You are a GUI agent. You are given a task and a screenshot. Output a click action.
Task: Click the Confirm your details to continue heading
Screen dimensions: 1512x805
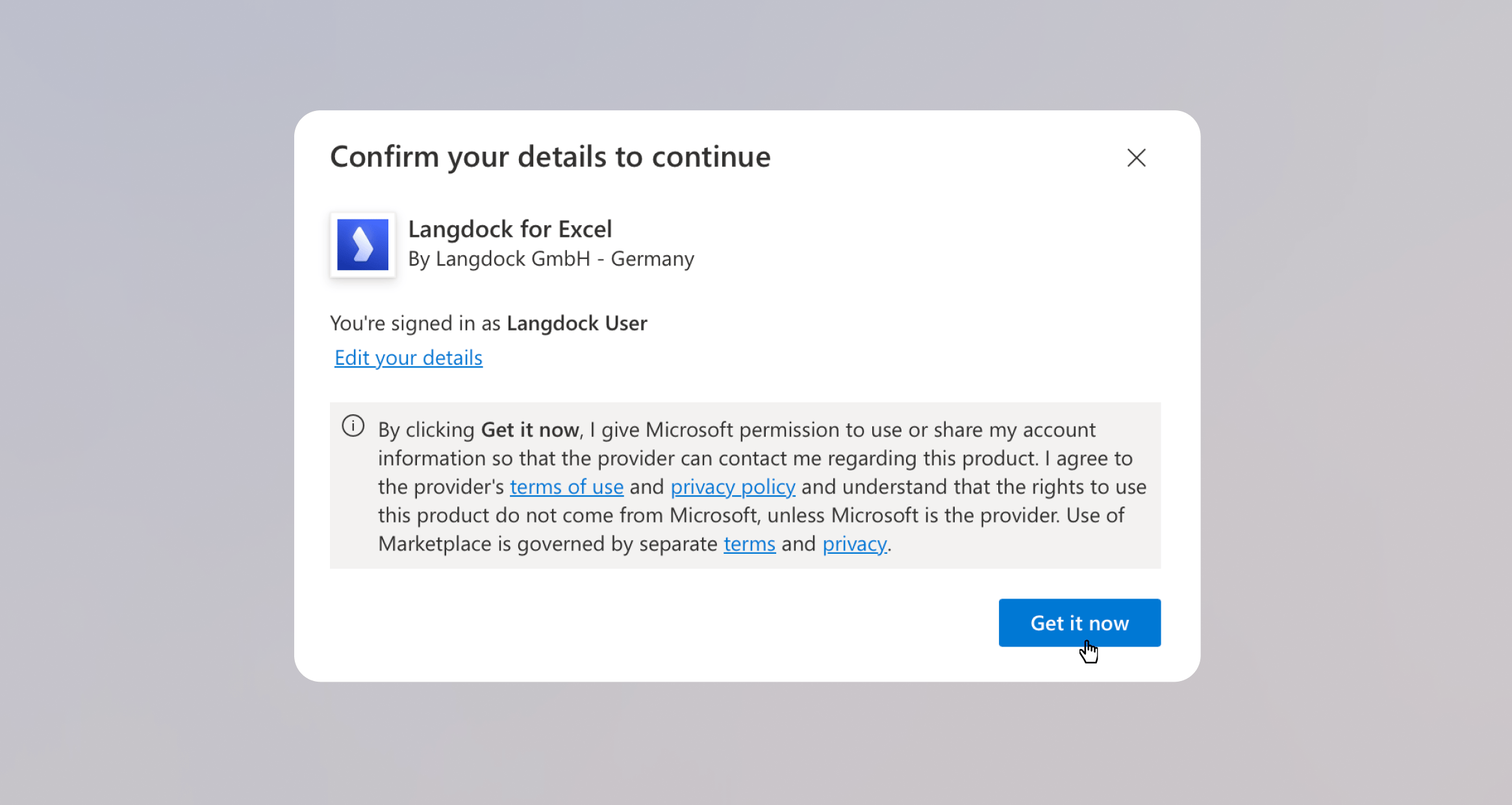pyautogui.click(x=550, y=157)
